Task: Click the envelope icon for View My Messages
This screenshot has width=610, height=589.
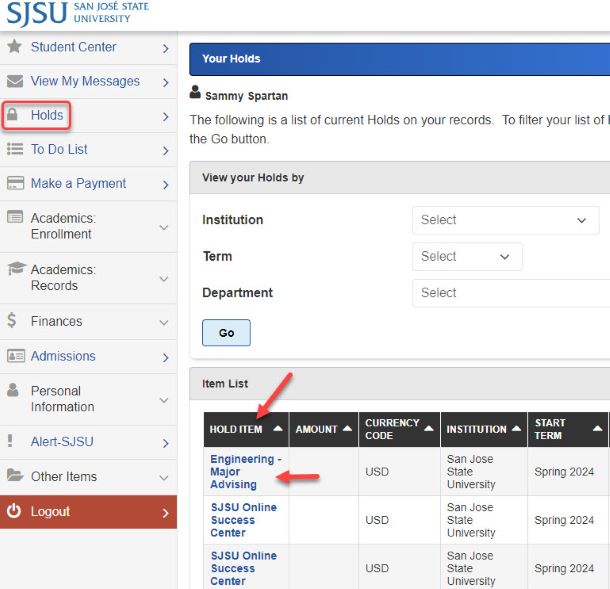Action: click(14, 81)
